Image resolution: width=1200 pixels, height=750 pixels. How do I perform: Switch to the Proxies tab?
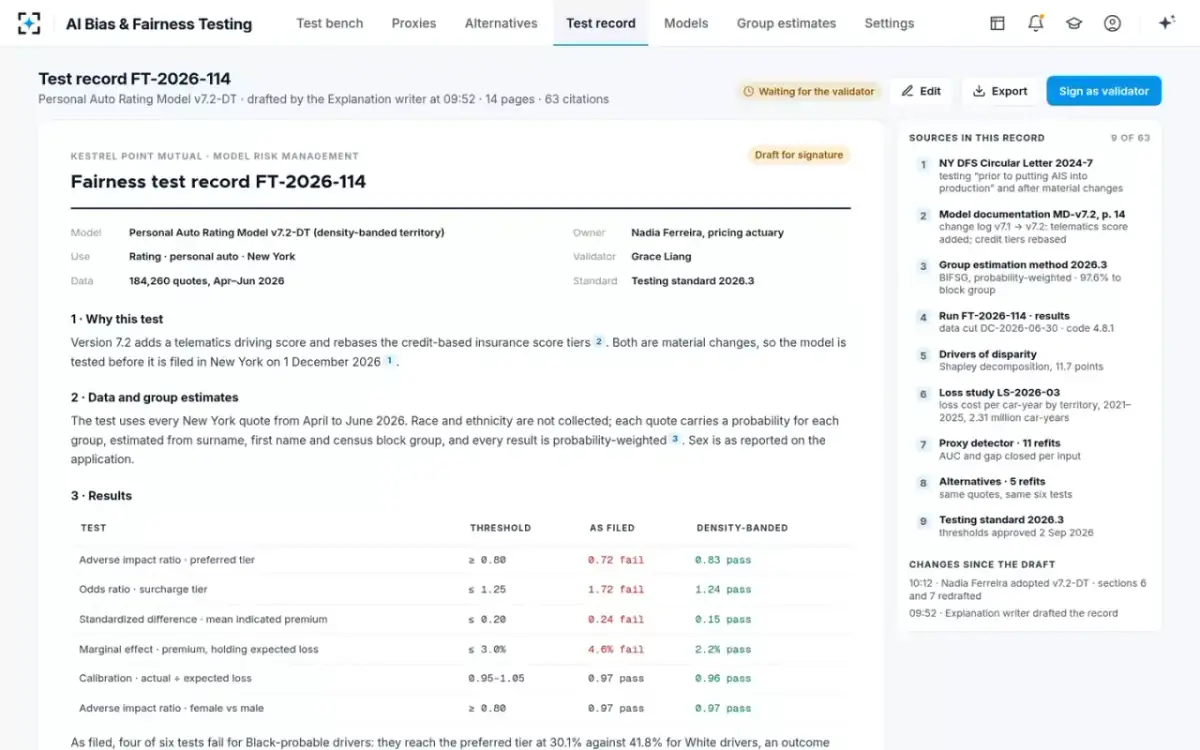414,23
